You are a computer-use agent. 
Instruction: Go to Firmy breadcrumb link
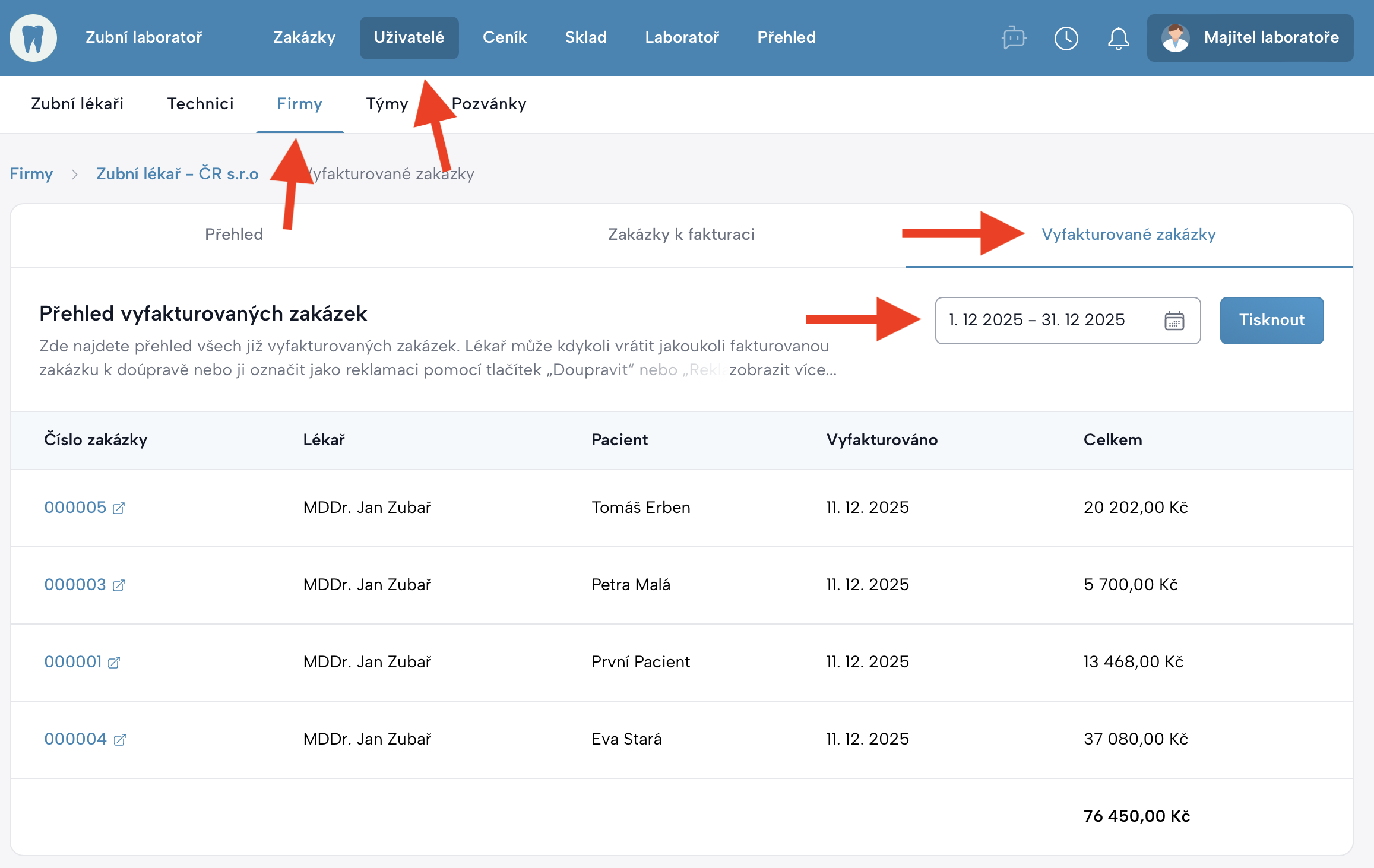click(x=31, y=174)
